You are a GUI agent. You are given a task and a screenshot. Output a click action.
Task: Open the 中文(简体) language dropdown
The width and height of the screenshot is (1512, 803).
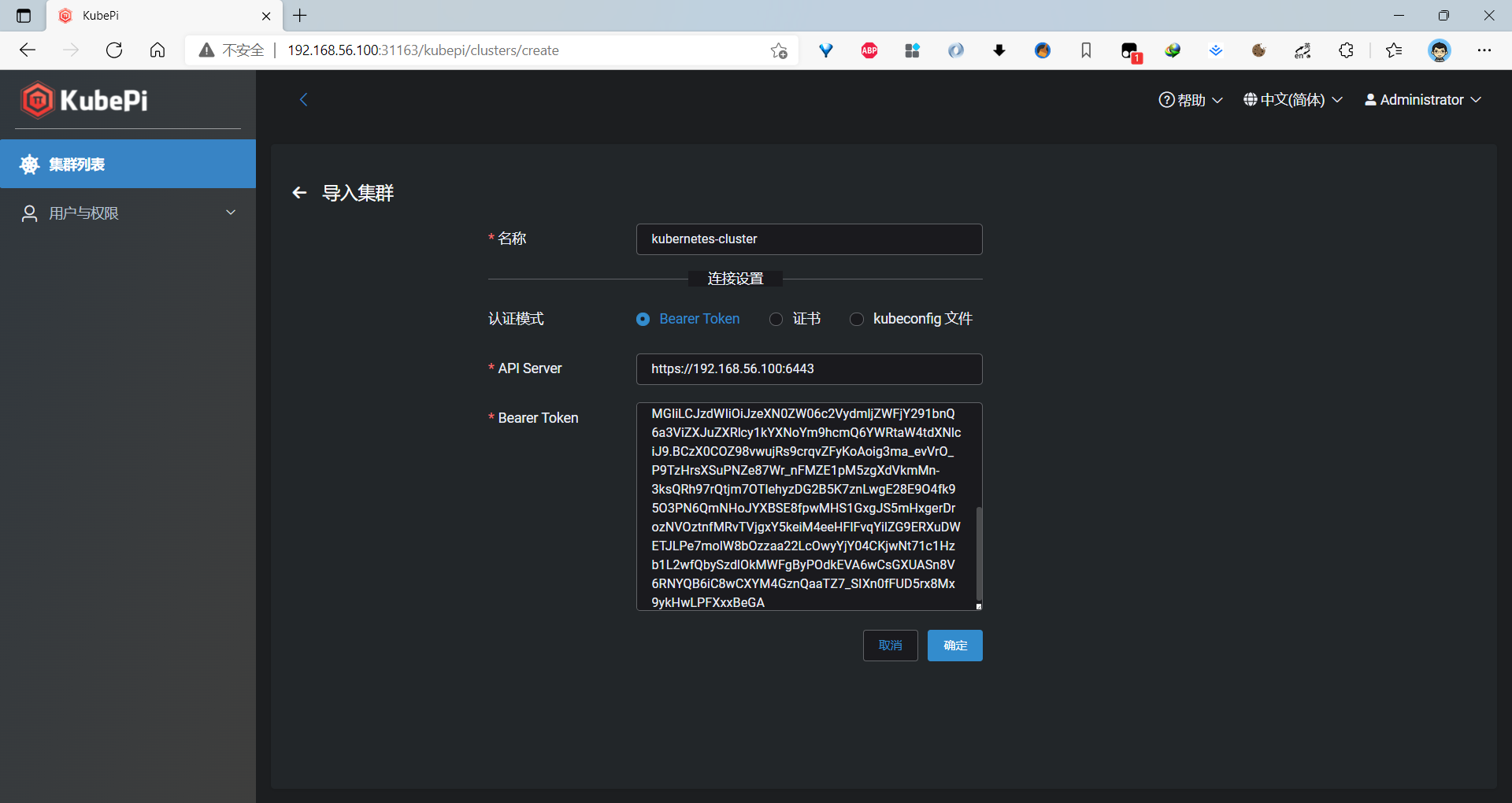pyautogui.click(x=1292, y=100)
